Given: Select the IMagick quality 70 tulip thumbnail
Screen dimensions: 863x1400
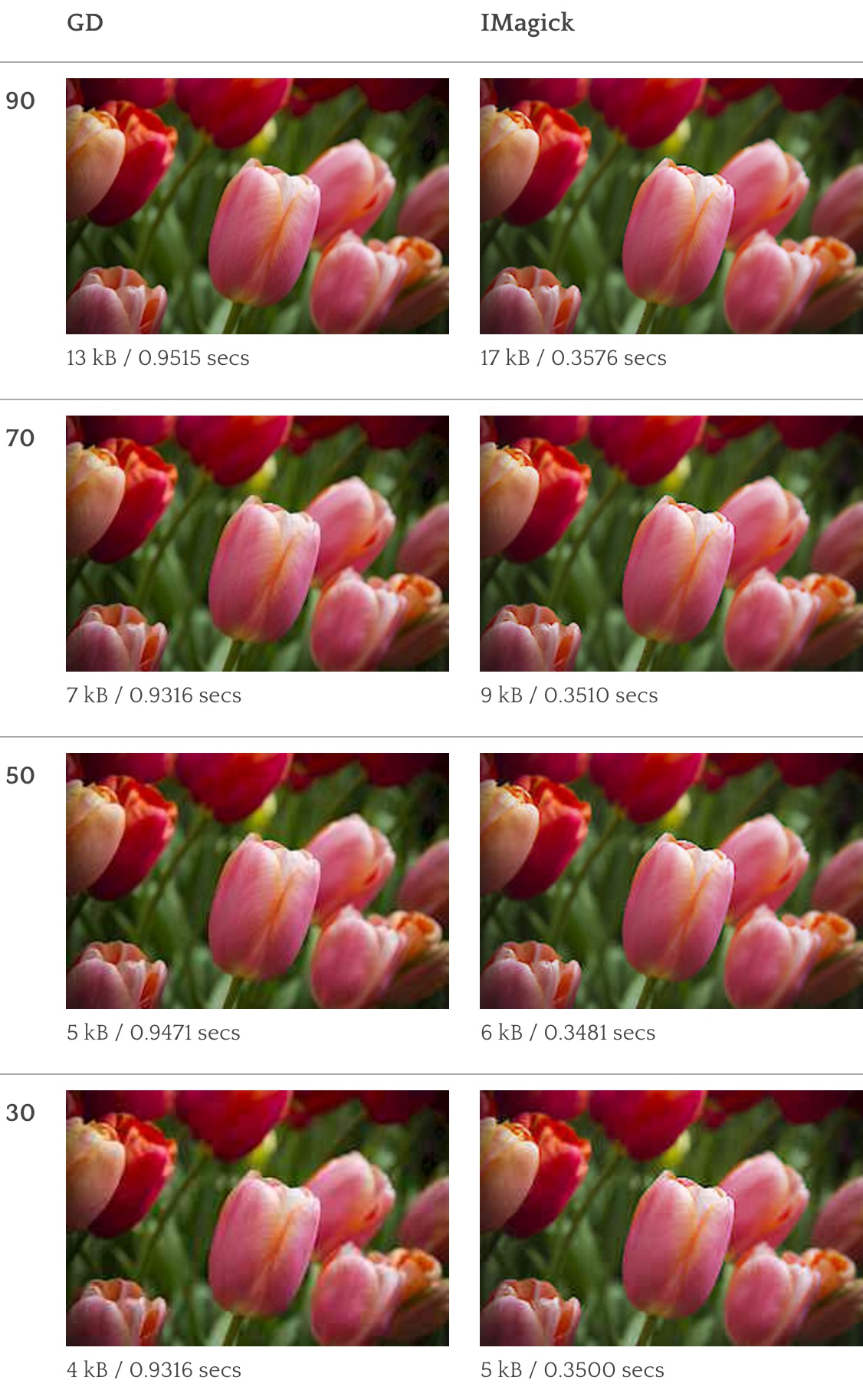Looking at the screenshot, I should pyautogui.click(x=671, y=544).
